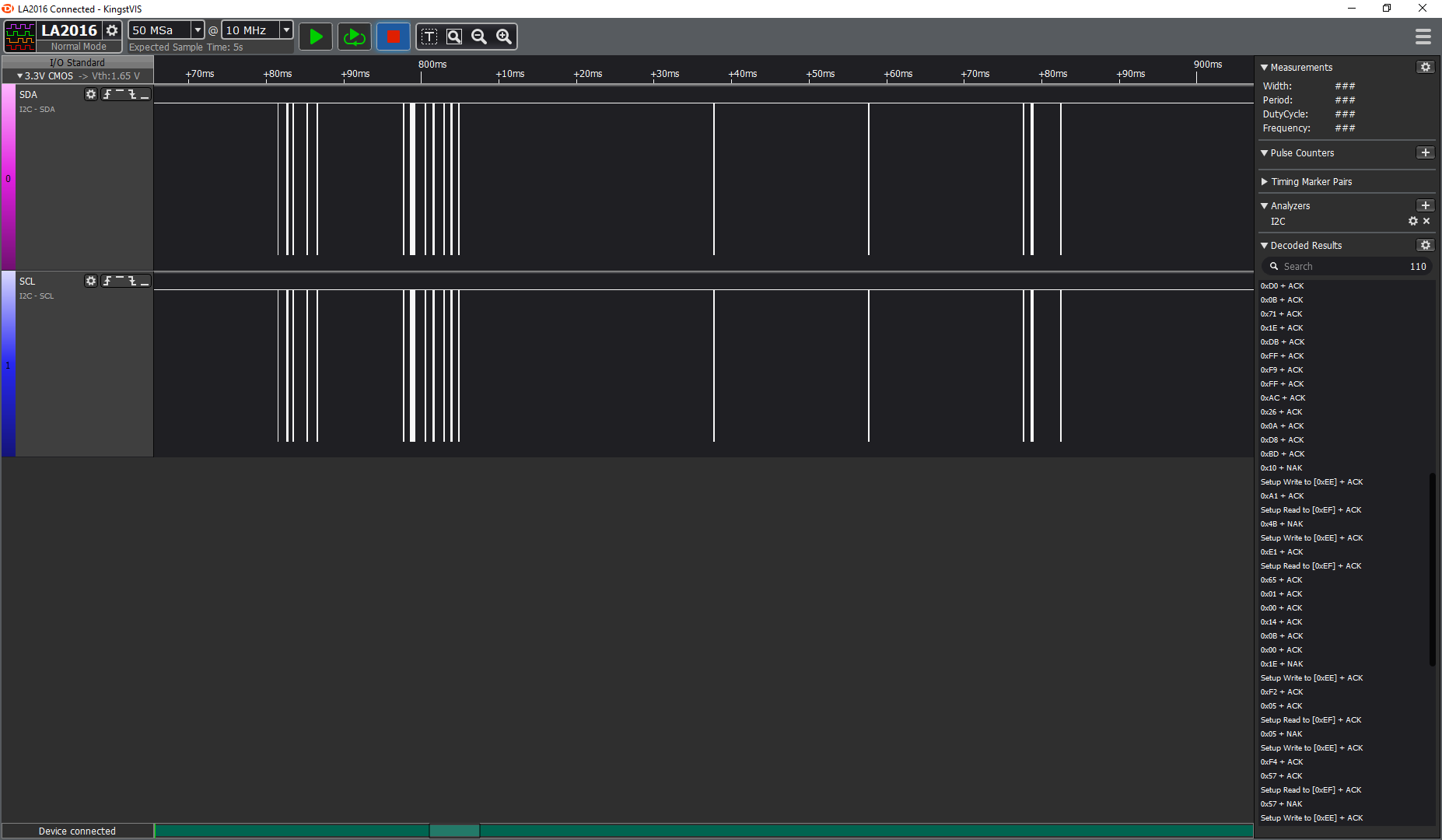
Task: Start repeated capture with loop play button
Action: (x=355, y=37)
